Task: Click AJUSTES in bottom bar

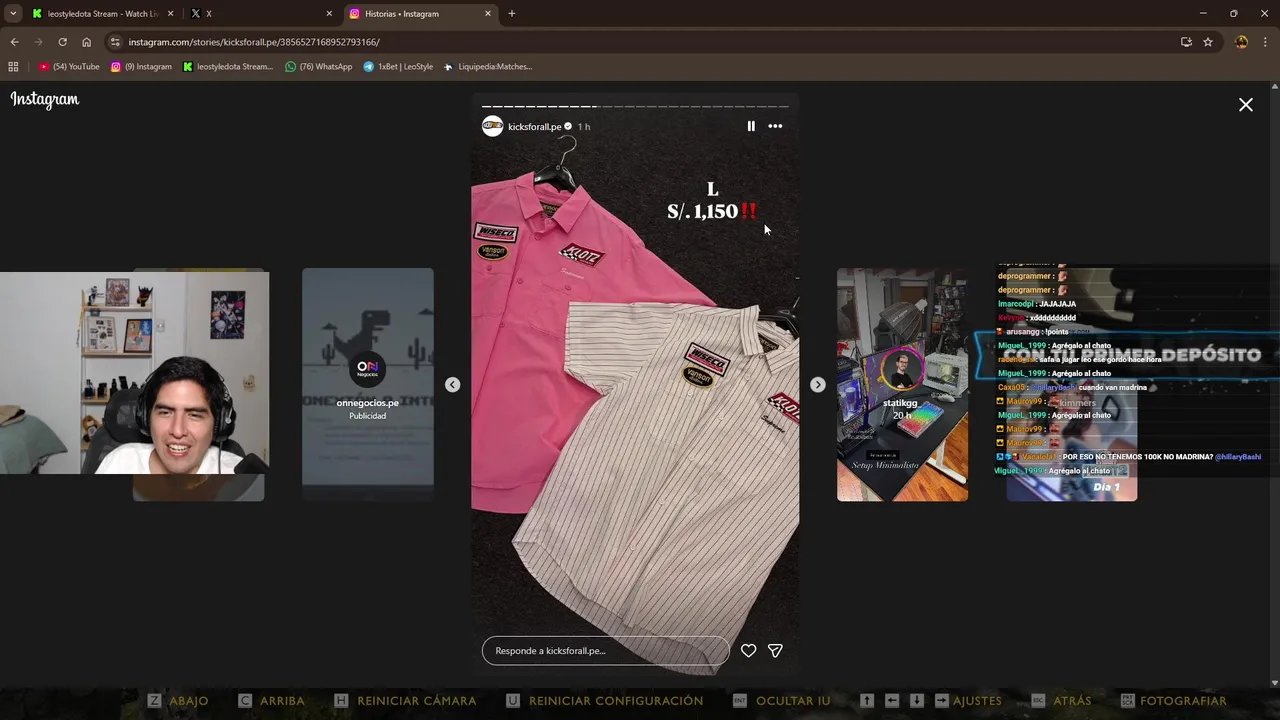Action: pyautogui.click(x=931, y=701)
